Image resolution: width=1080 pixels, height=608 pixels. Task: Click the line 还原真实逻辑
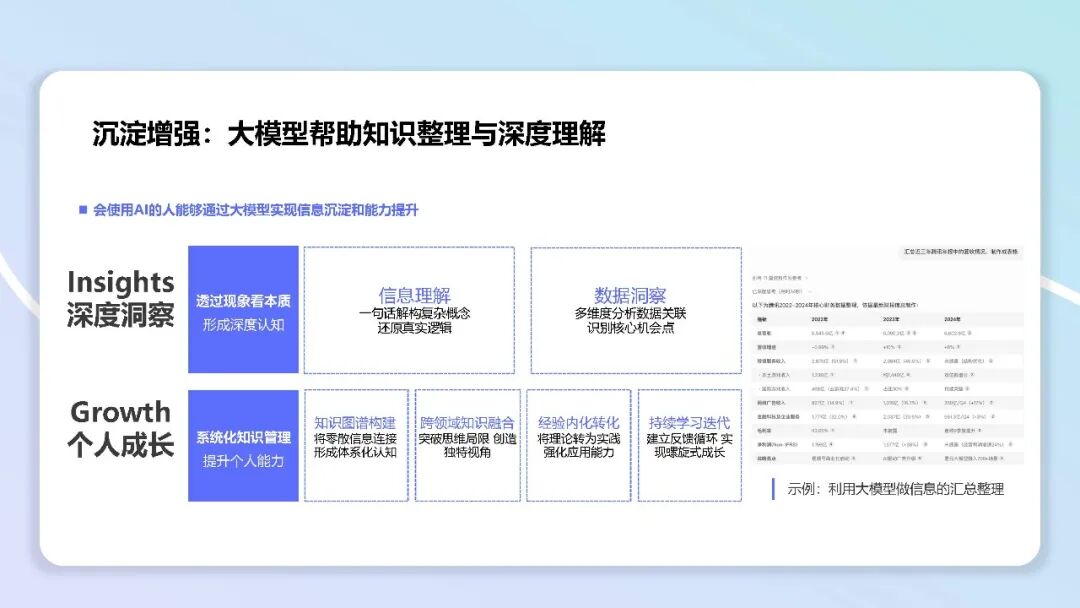point(415,328)
